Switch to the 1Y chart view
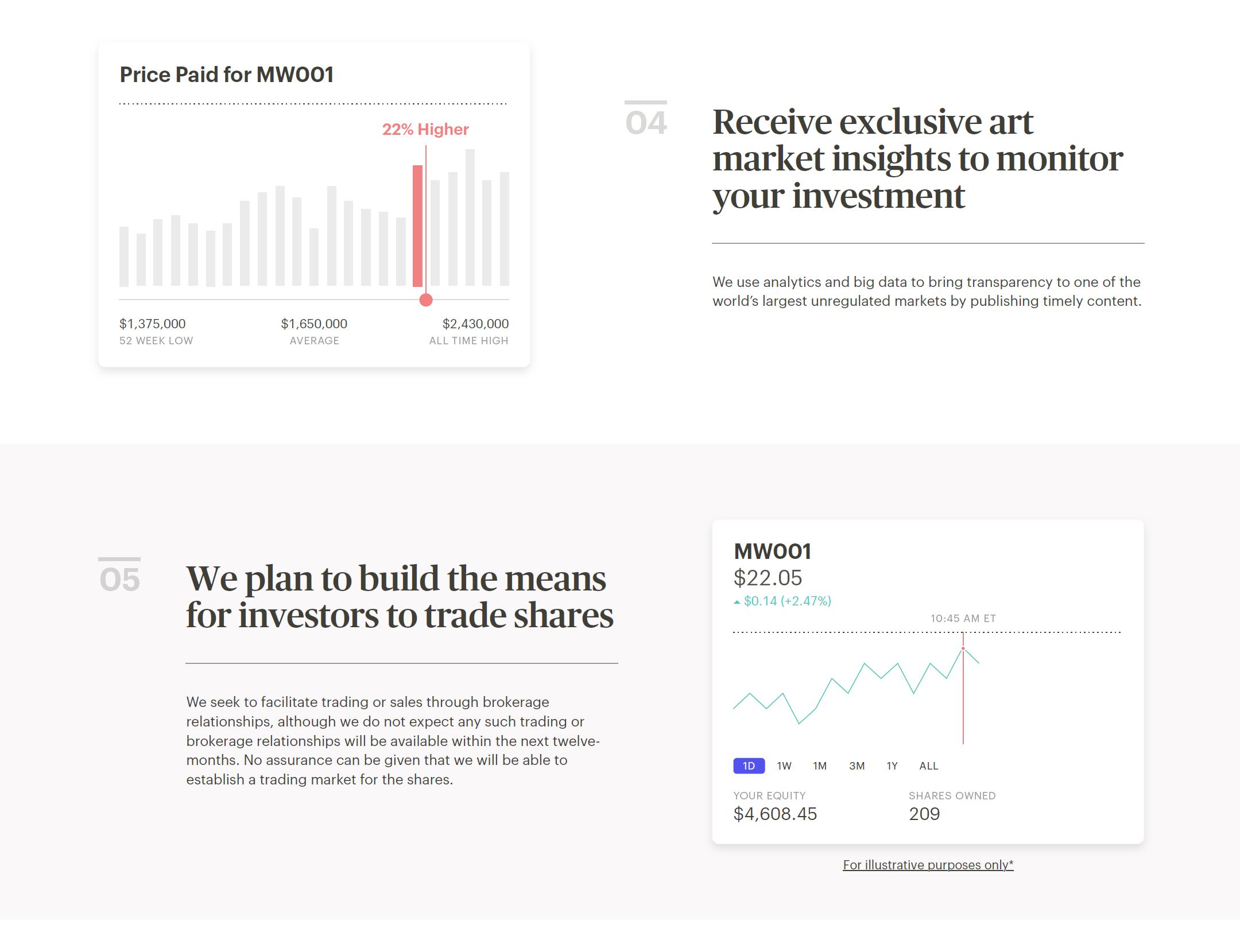Image resolution: width=1240 pixels, height=952 pixels. [892, 766]
